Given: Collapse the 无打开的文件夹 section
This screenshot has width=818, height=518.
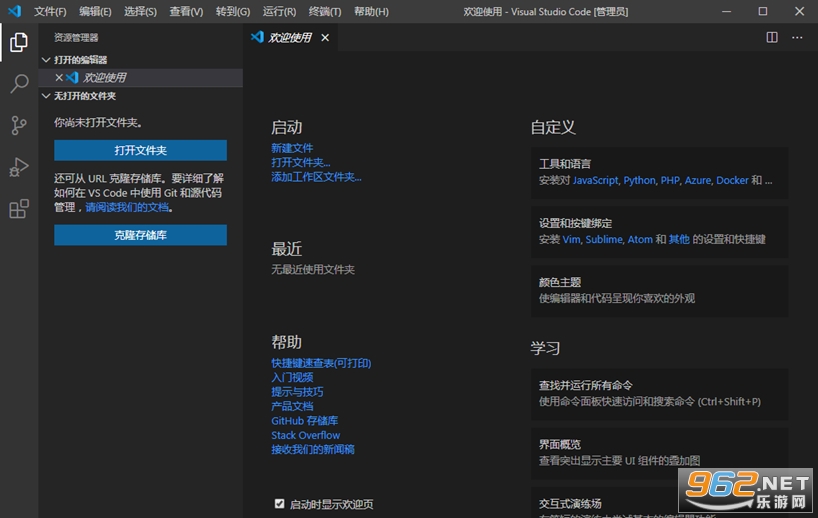Looking at the screenshot, I should point(46,96).
